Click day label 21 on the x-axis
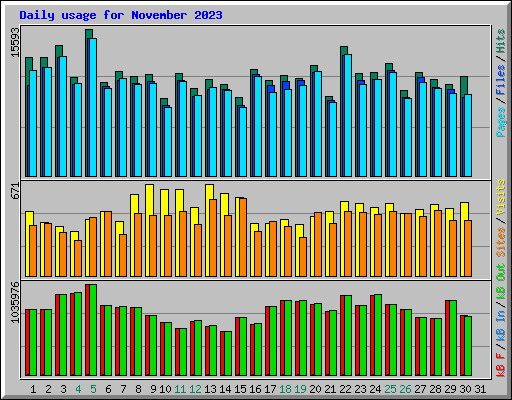Image resolution: width=512 pixels, height=400 pixels. tap(330, 389)
